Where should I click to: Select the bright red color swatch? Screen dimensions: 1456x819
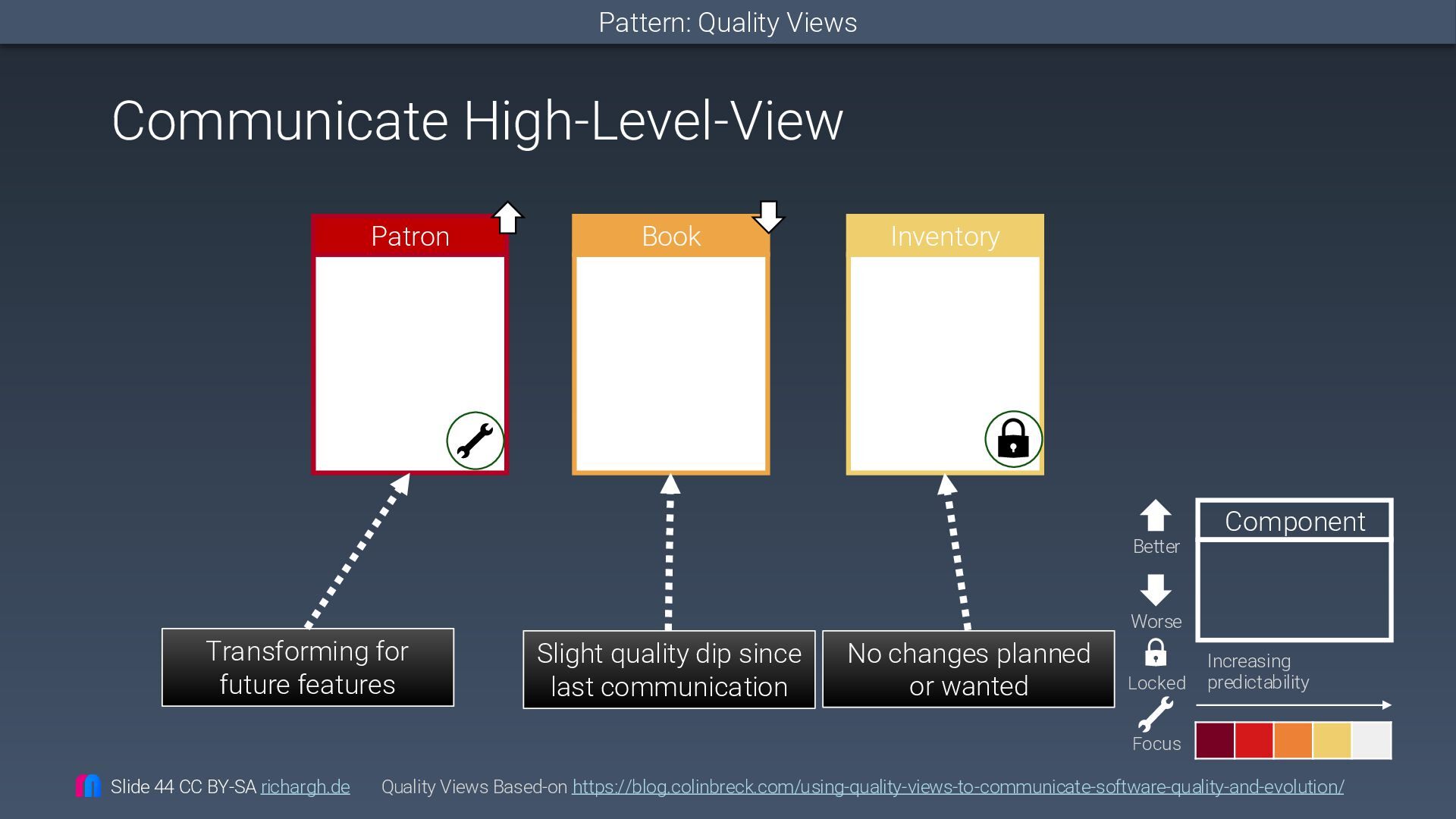click(x=1254, y=740)
